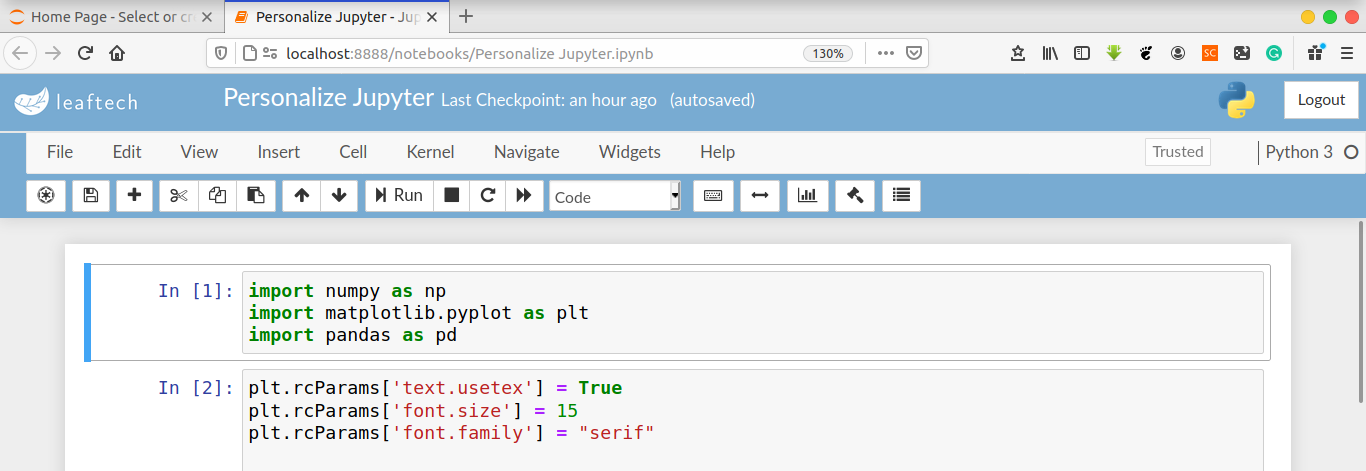Expand the Firefox hamburger application menu
1366x471 pixels.
[1346, 54]
